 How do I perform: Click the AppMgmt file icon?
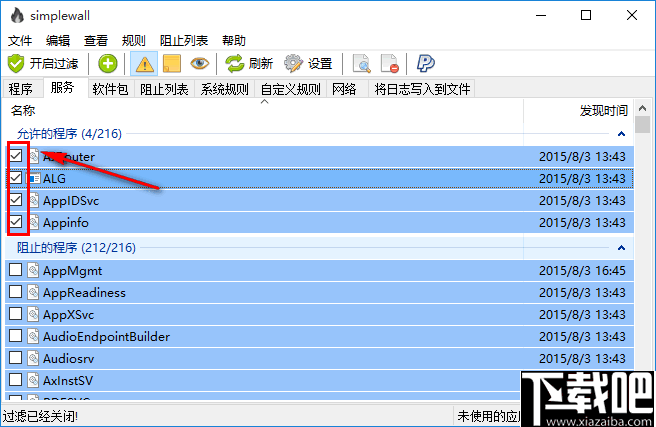coord(33,271)
